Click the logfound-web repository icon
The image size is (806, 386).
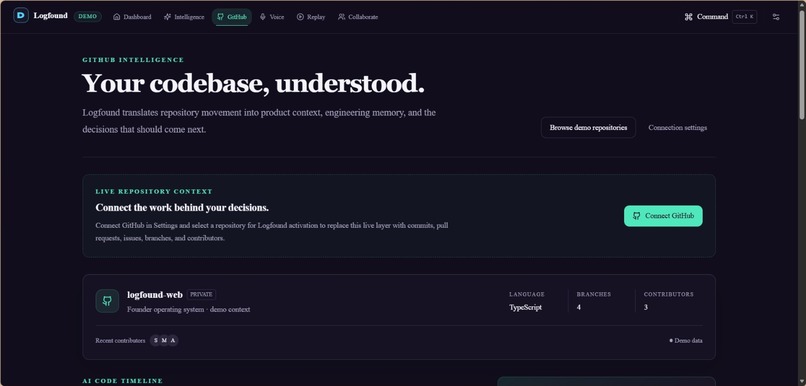point(107,301)
